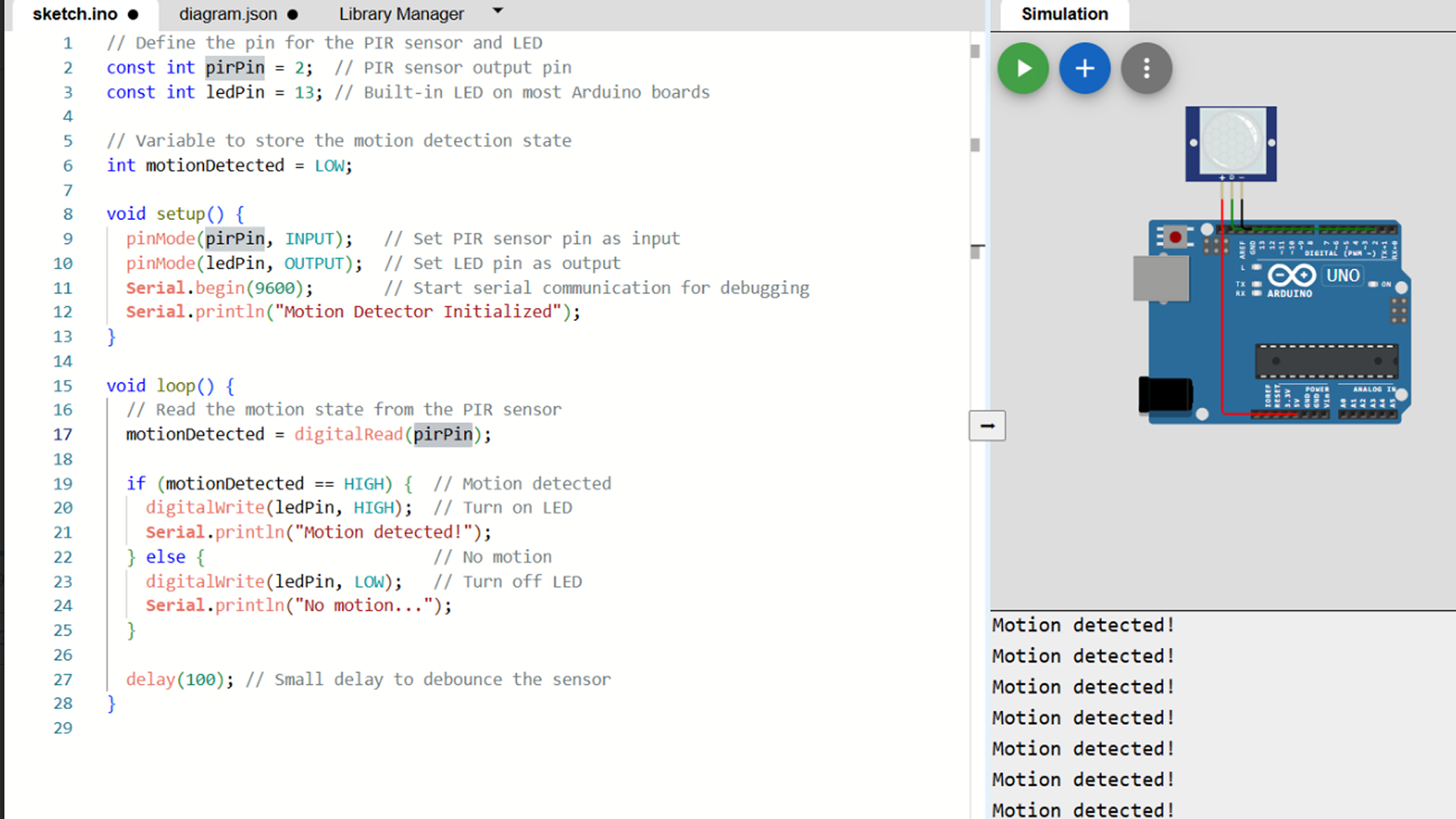The width and height of the screenshot is (1456, 819).
Task: Click the arrow on the panel divider
Action: (x=987, y=425)
